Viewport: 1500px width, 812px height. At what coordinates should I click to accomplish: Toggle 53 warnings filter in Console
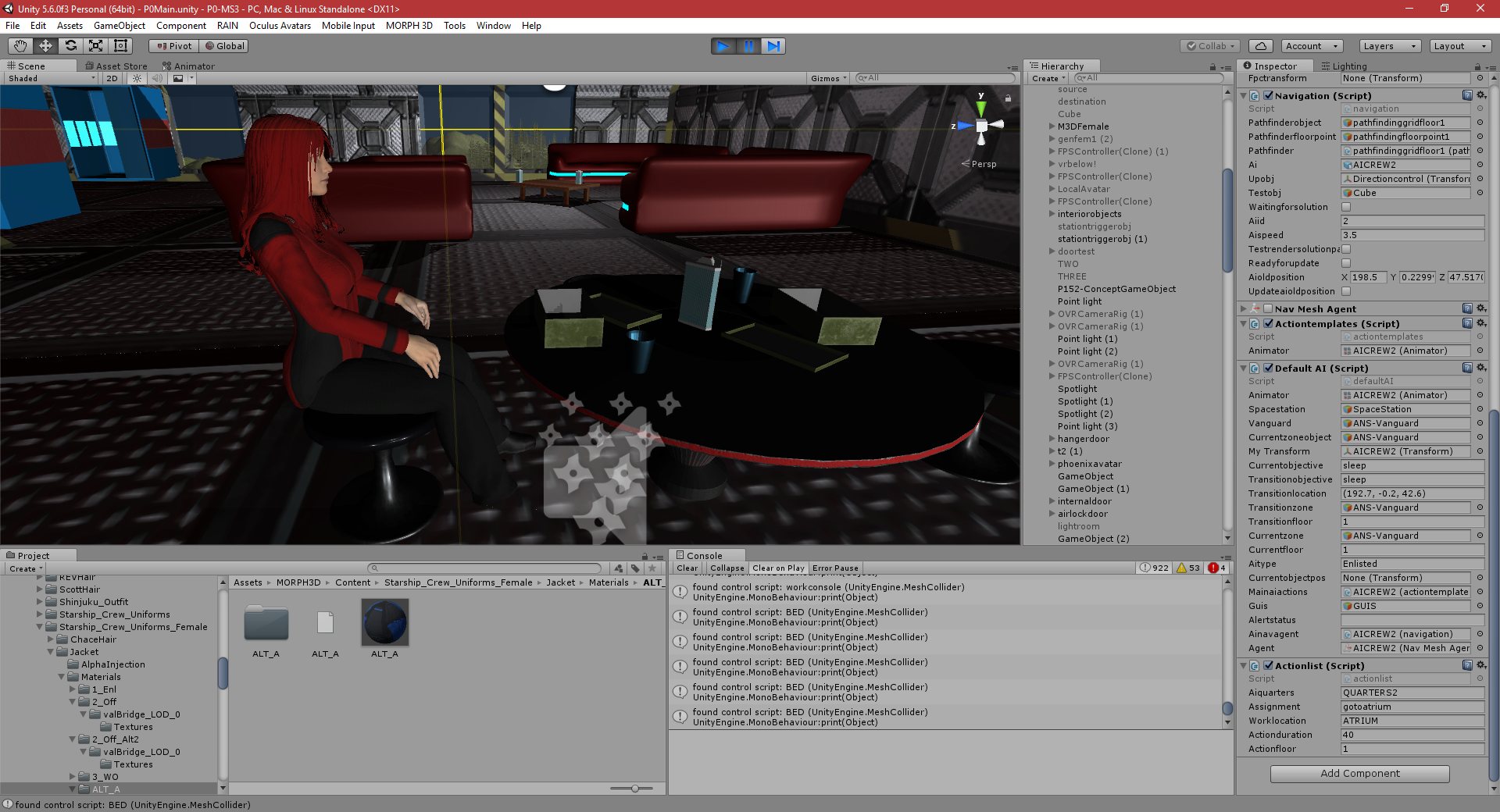pos(1188,568)
